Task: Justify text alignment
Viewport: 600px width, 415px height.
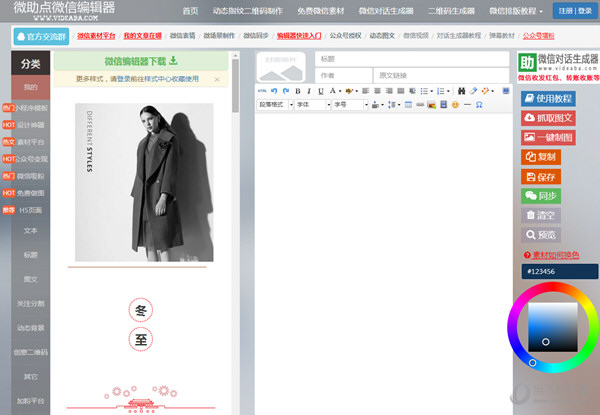Action: 401,91
